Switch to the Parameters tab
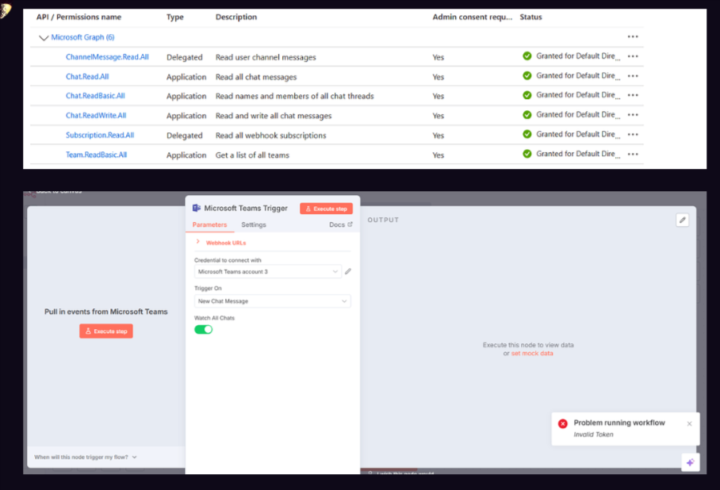The width and height of the screenshot is (720, 490). point(209,225)
